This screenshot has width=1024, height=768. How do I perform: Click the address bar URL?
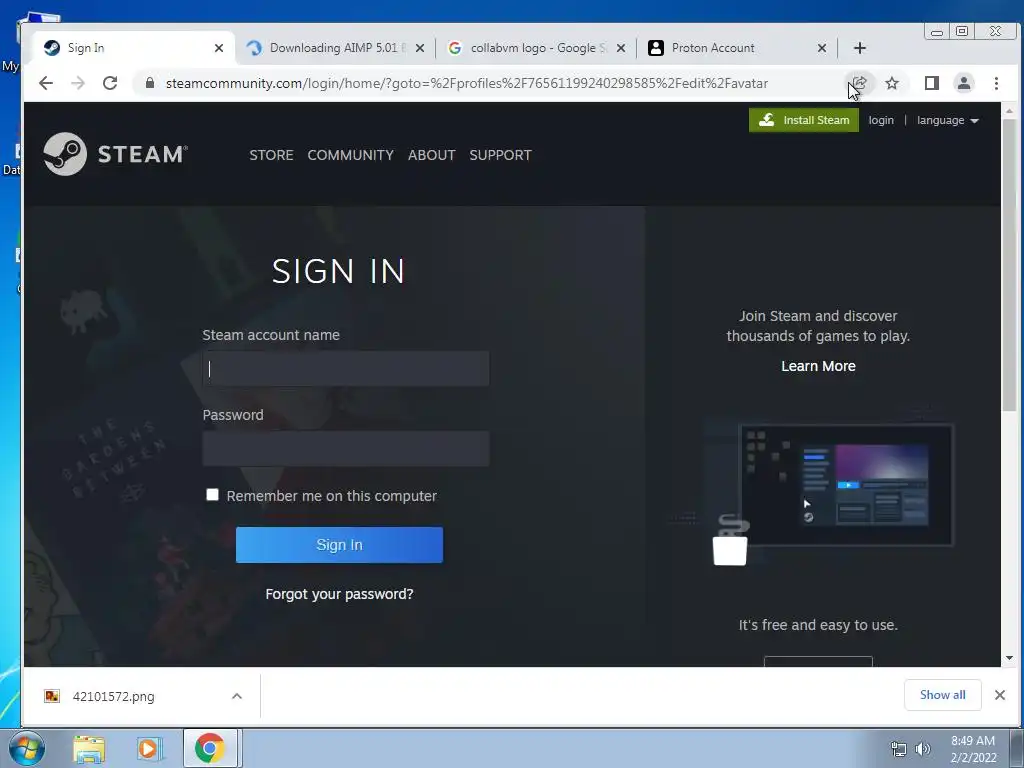tap(466, 83)
